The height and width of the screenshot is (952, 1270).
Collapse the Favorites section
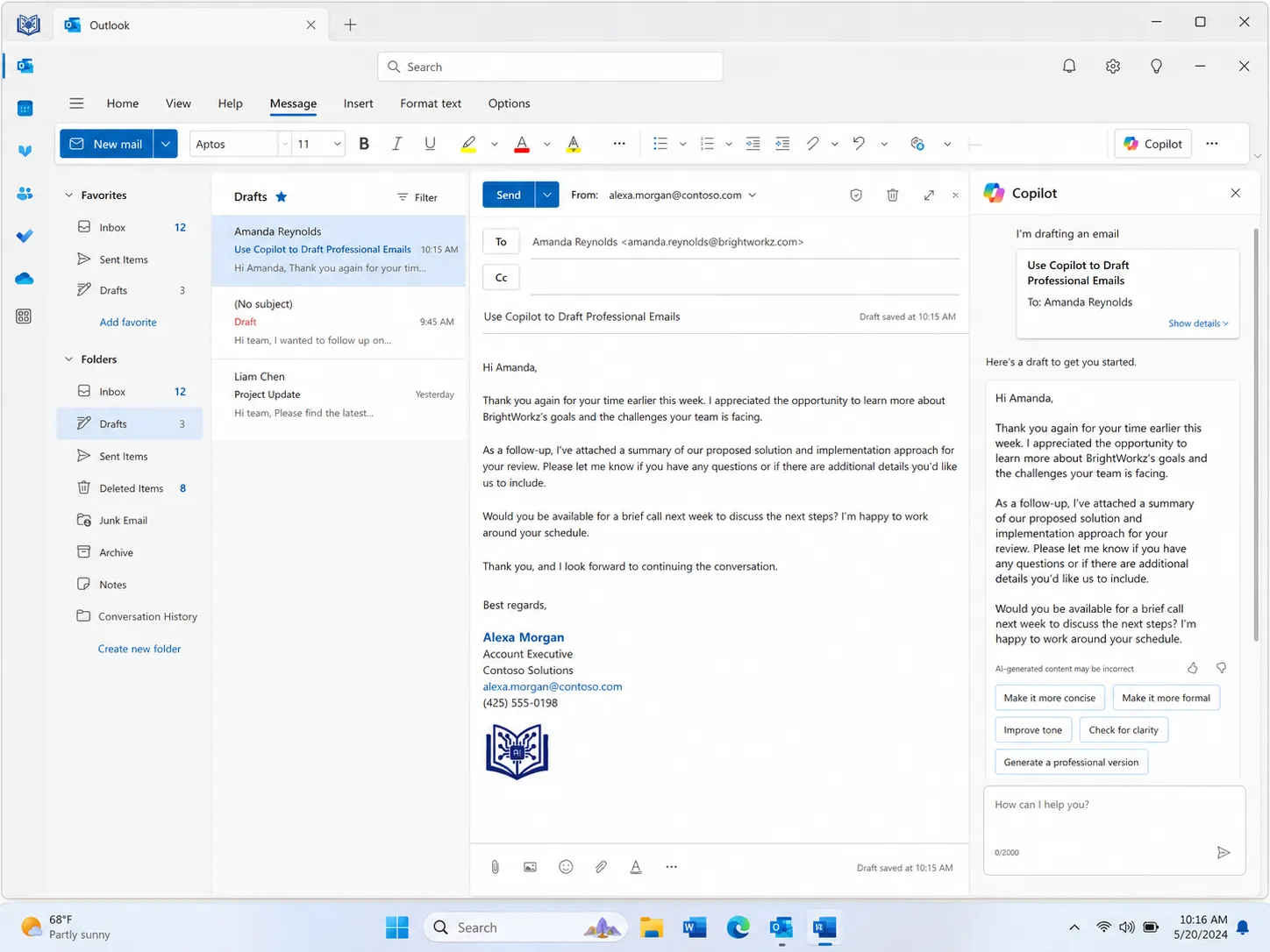click(68, 195)
